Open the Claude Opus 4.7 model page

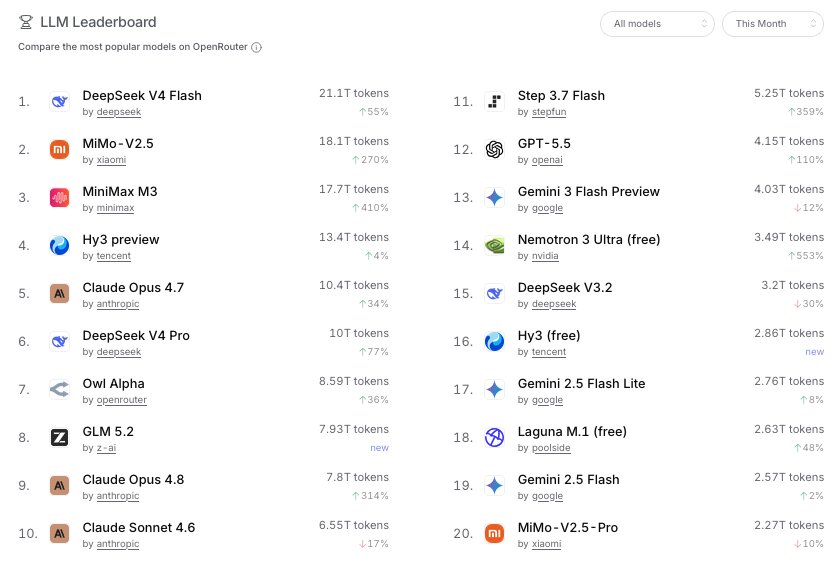pyautogui.click(x=133, y=287)
